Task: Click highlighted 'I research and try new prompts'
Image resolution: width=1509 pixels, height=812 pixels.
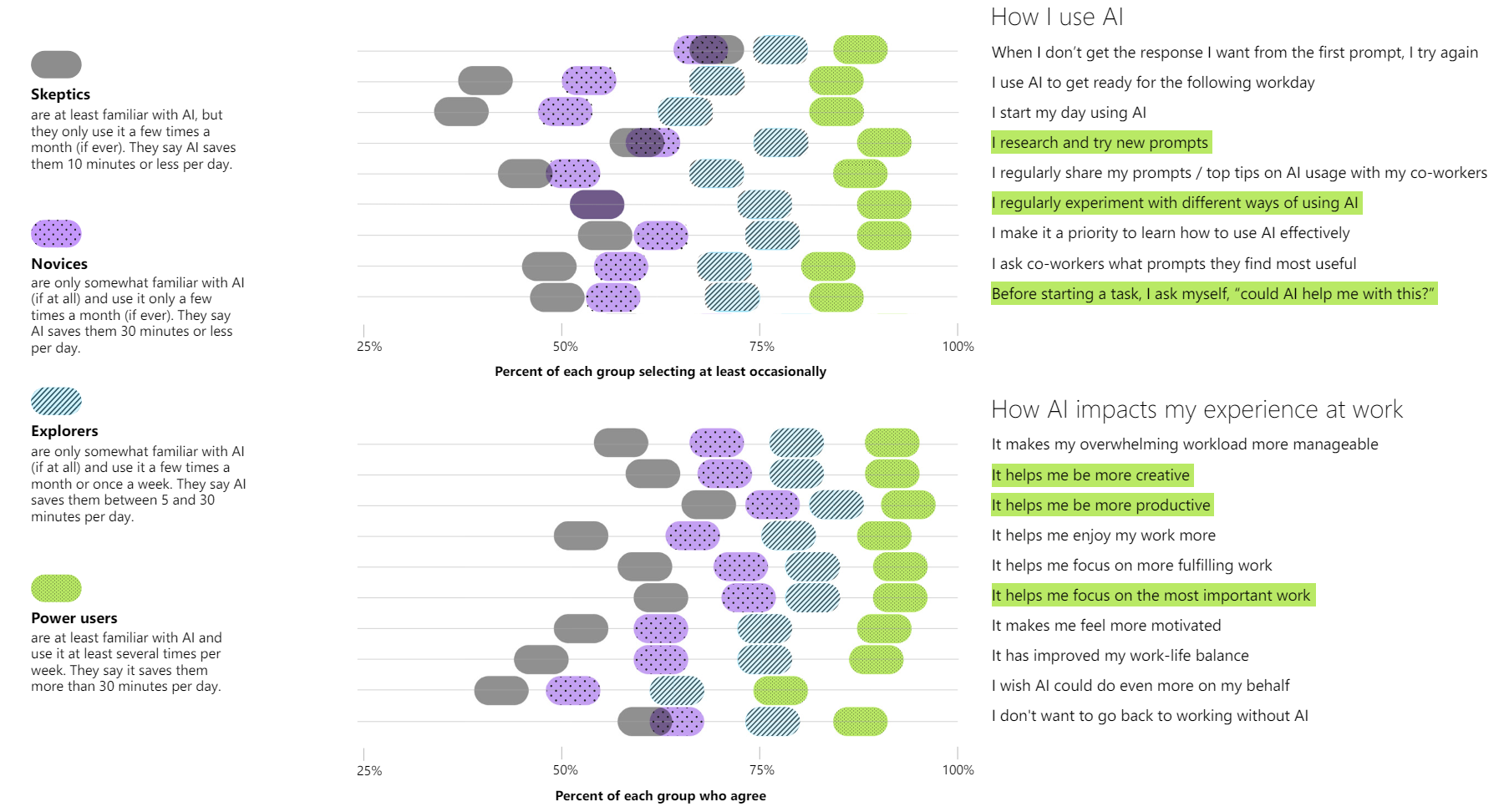Action: [1100, 143]
